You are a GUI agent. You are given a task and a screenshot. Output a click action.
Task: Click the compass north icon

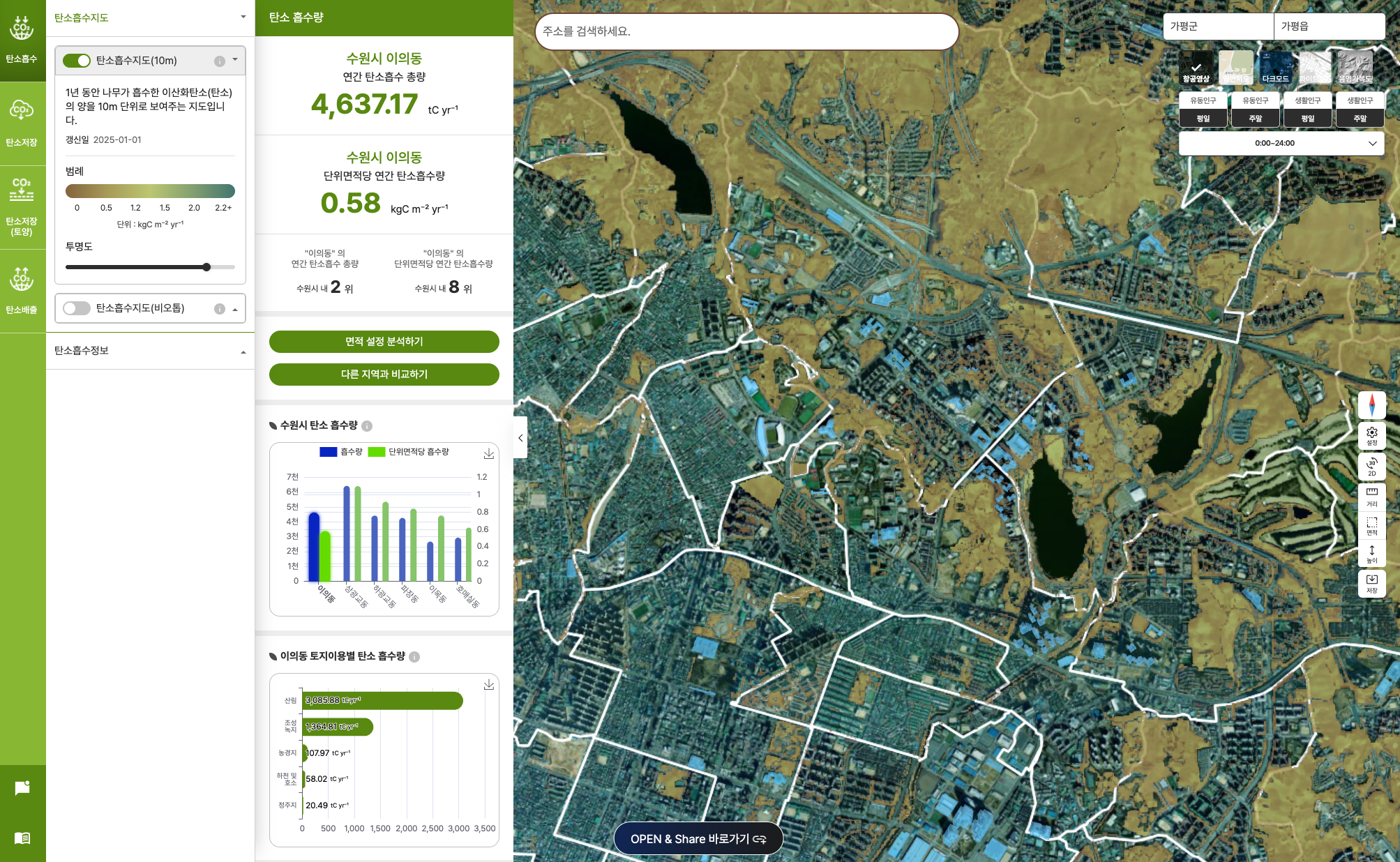(x=1371, y=405)
